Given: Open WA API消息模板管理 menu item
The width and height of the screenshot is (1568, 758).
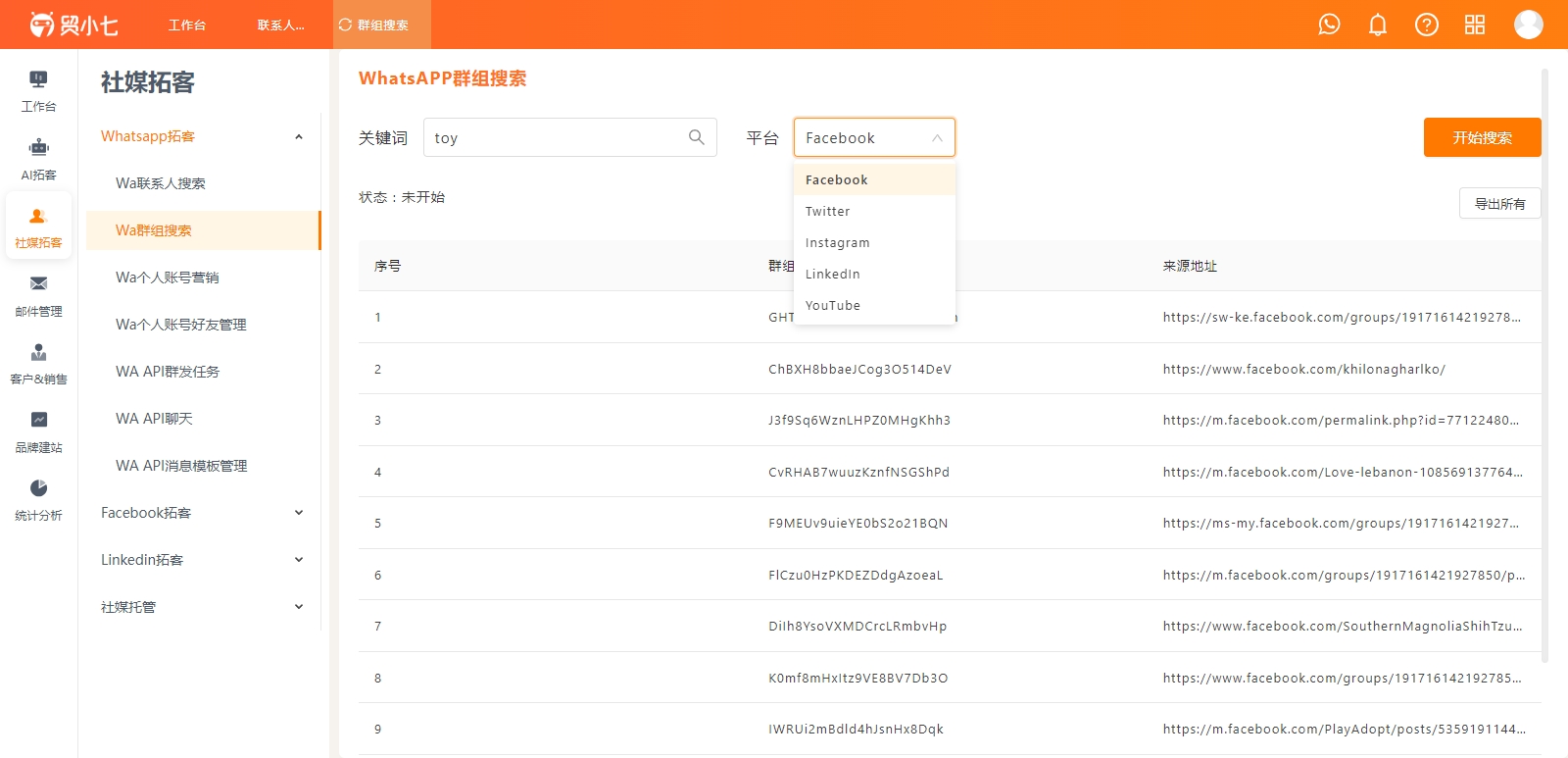Looking at the screenshot, I should [203, 466].
